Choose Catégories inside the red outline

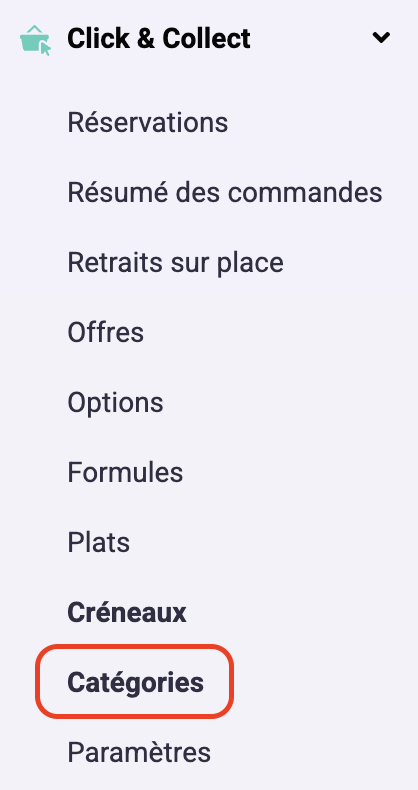click(x=135, y=682)
